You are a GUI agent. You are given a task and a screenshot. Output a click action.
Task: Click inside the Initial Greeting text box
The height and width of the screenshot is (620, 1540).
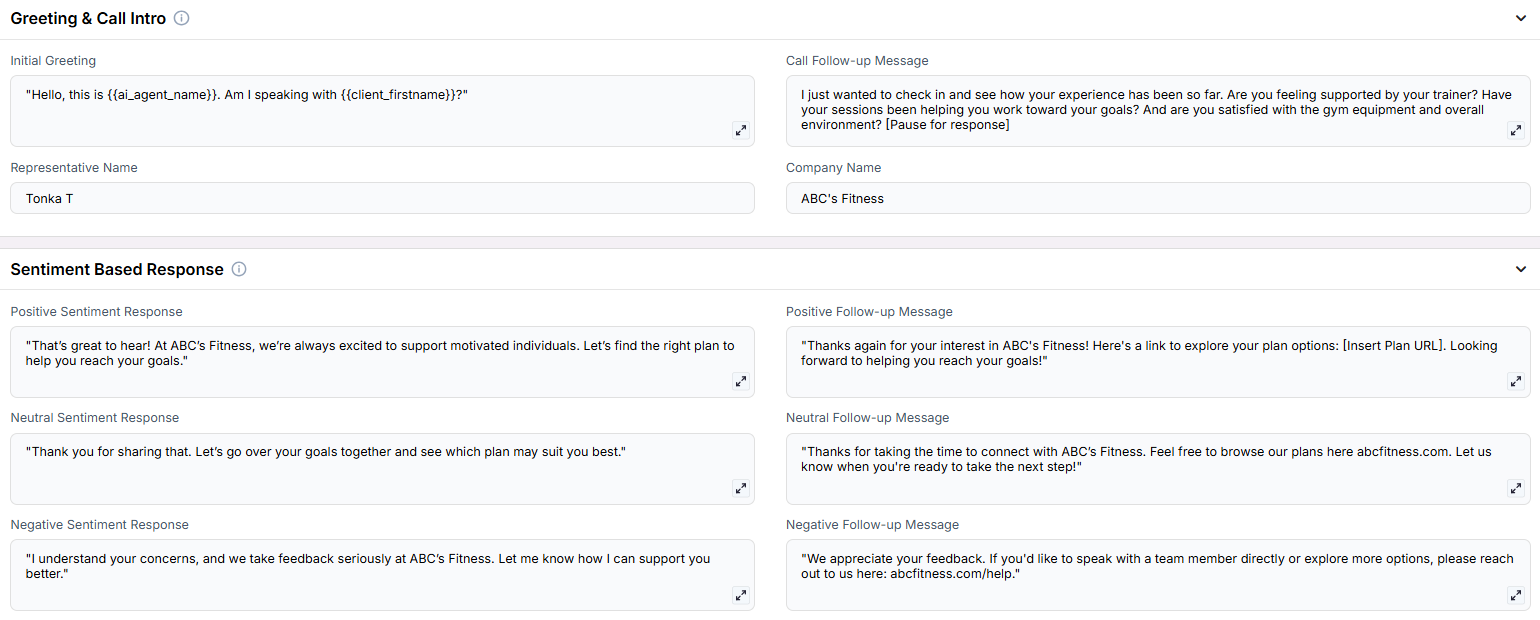382,111
